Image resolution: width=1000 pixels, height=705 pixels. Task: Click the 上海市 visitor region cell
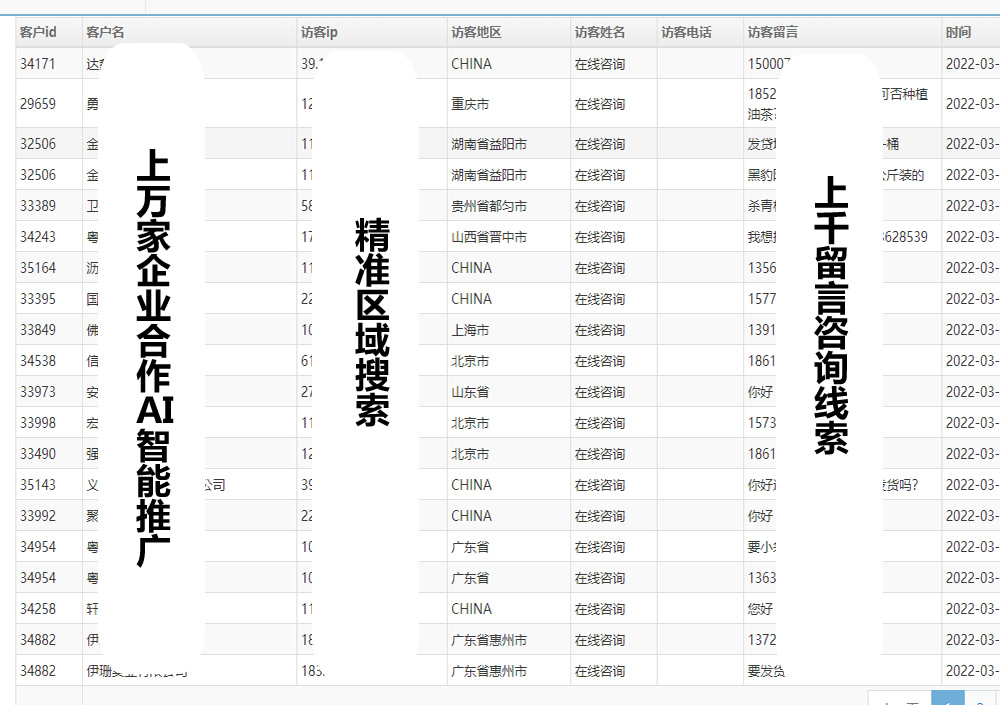(470, 330)
